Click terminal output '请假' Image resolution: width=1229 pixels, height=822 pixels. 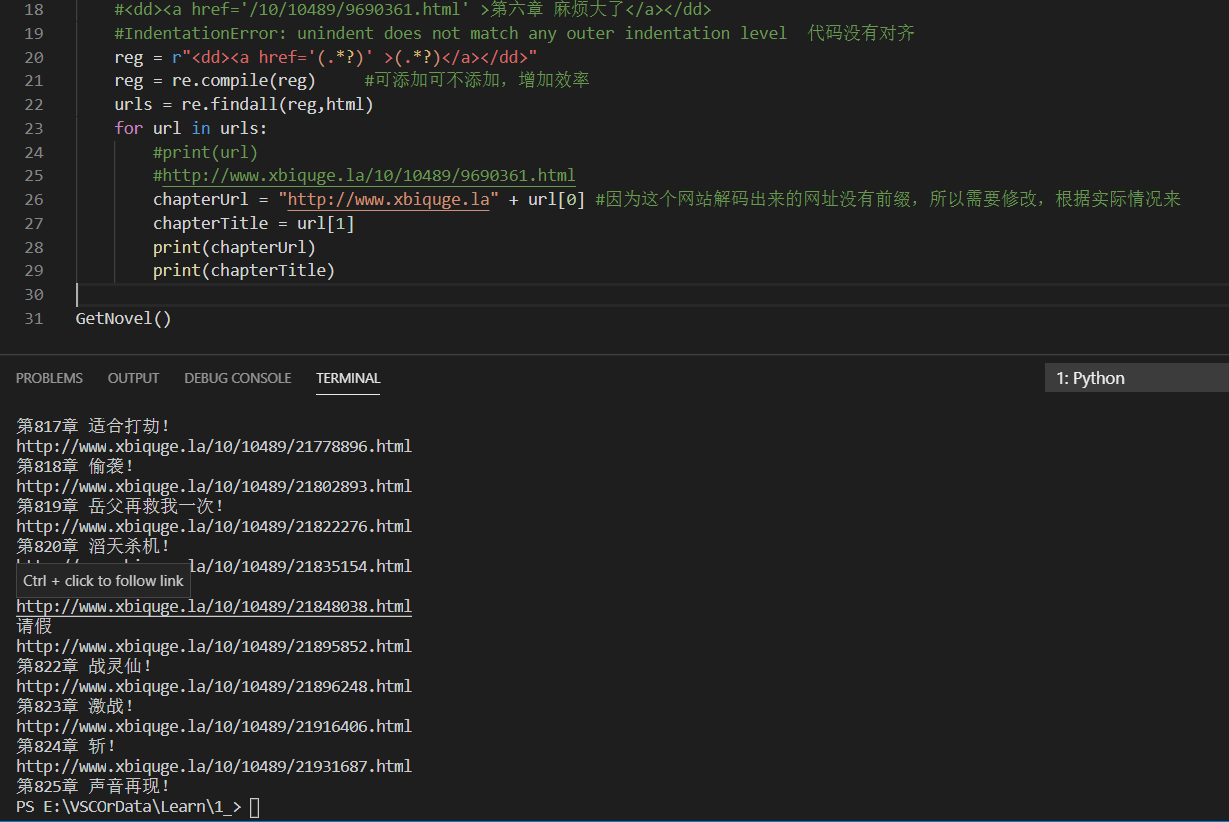[34, 626]
